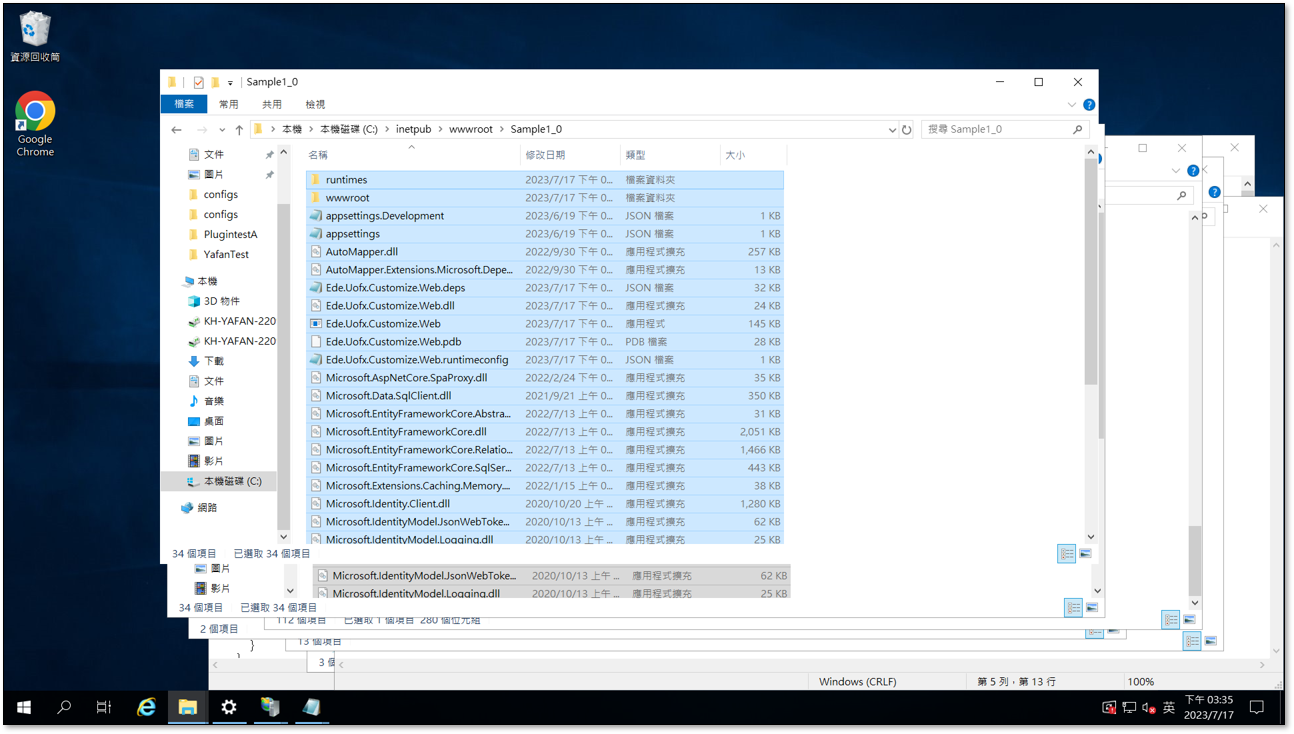This screenshot has height=734, width=1294.
Task: Click wwwroot in the address path
Action: [x=471, y=130]
